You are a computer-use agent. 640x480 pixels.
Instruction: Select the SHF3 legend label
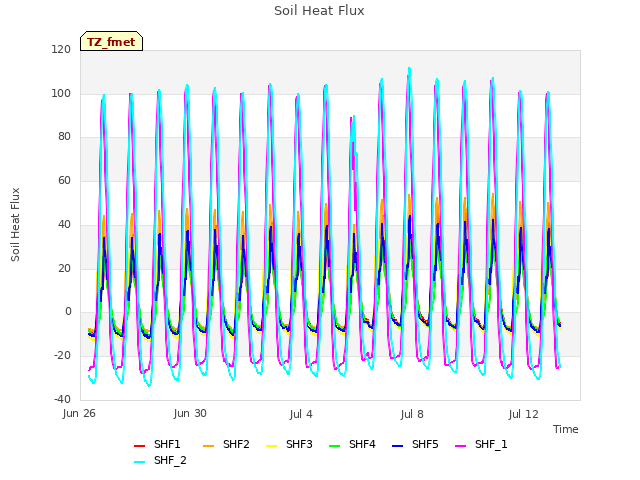pos(299,444)
